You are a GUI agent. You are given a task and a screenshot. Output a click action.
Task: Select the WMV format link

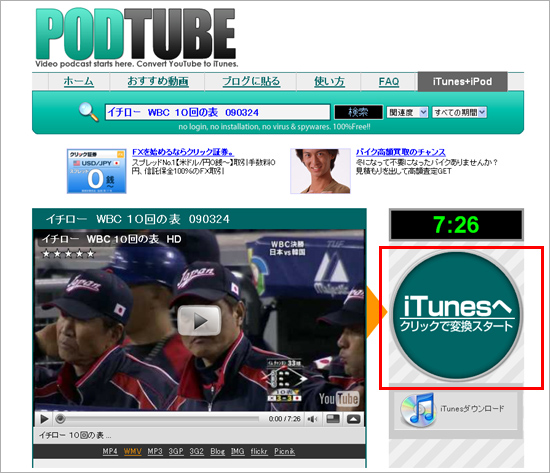click(x=133, y=451)
